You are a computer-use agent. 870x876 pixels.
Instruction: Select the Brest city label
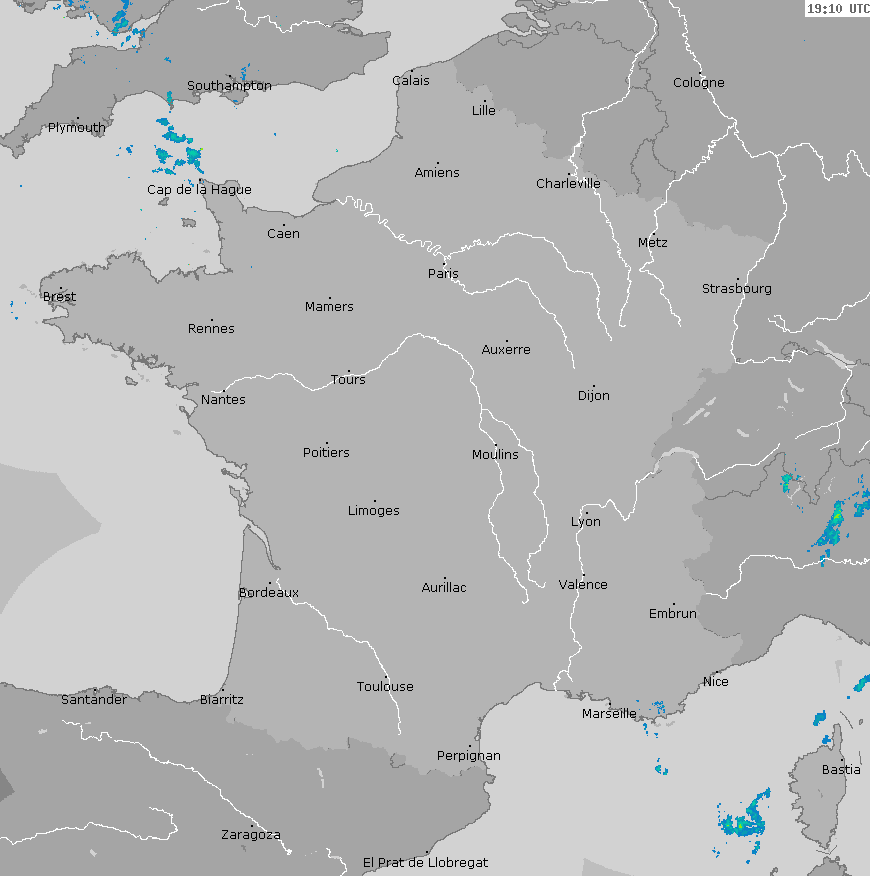(59, 297)
